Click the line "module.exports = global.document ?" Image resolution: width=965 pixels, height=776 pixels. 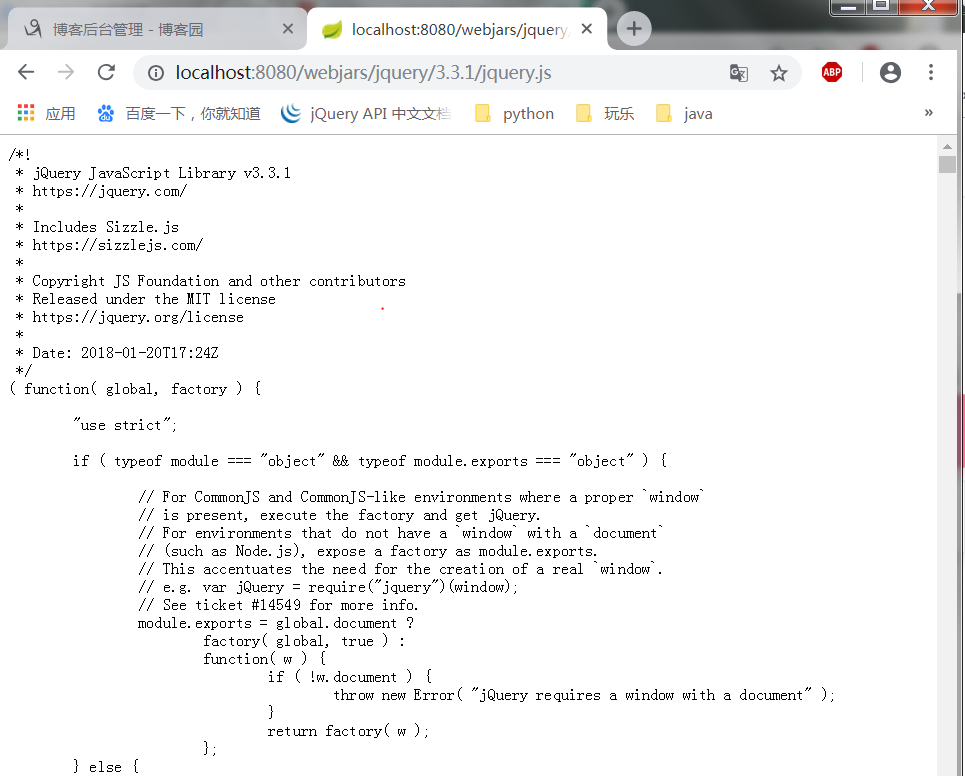pos(276,623)
